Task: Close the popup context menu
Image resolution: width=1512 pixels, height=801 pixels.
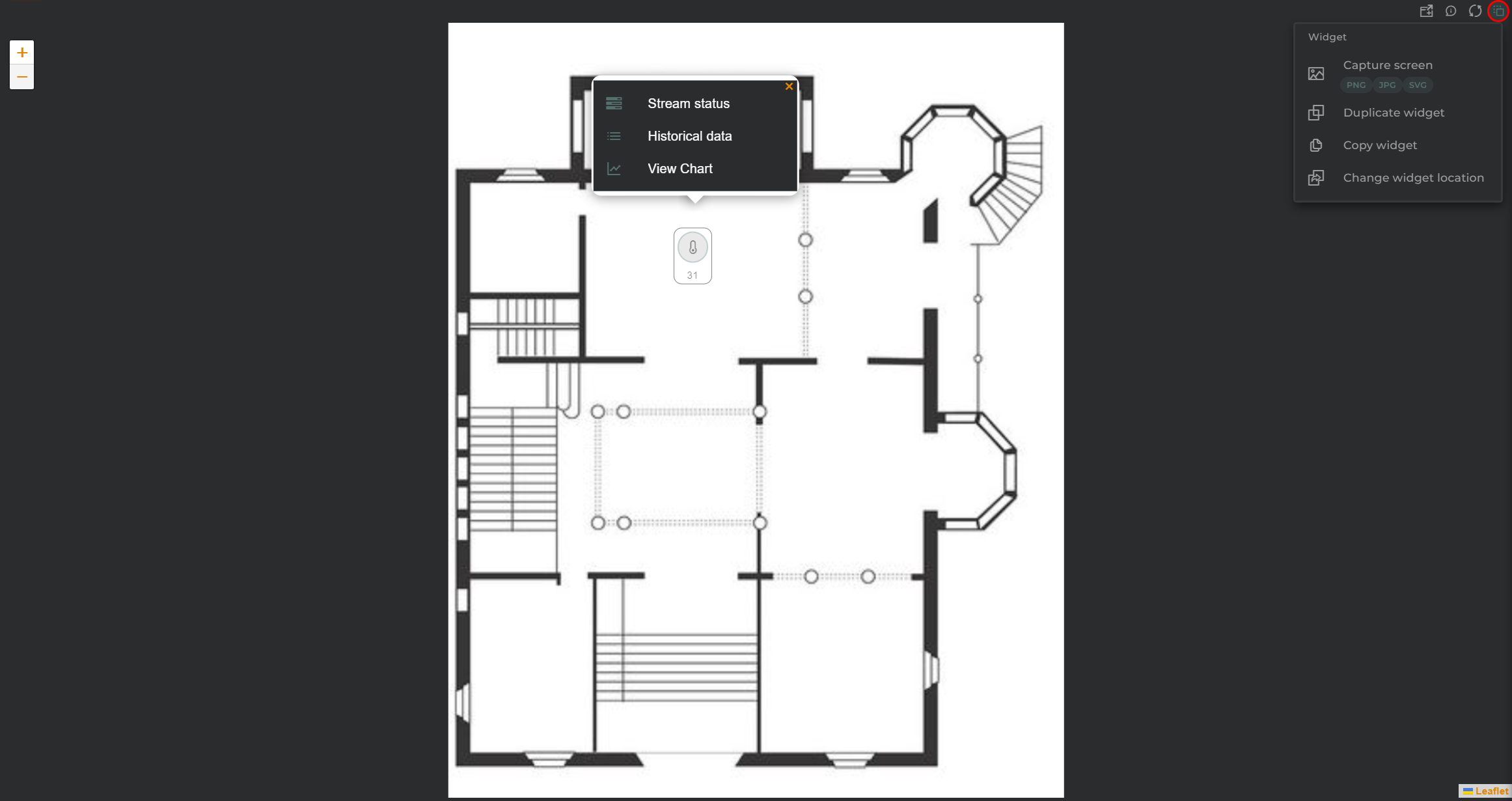Action: [788, 86]
